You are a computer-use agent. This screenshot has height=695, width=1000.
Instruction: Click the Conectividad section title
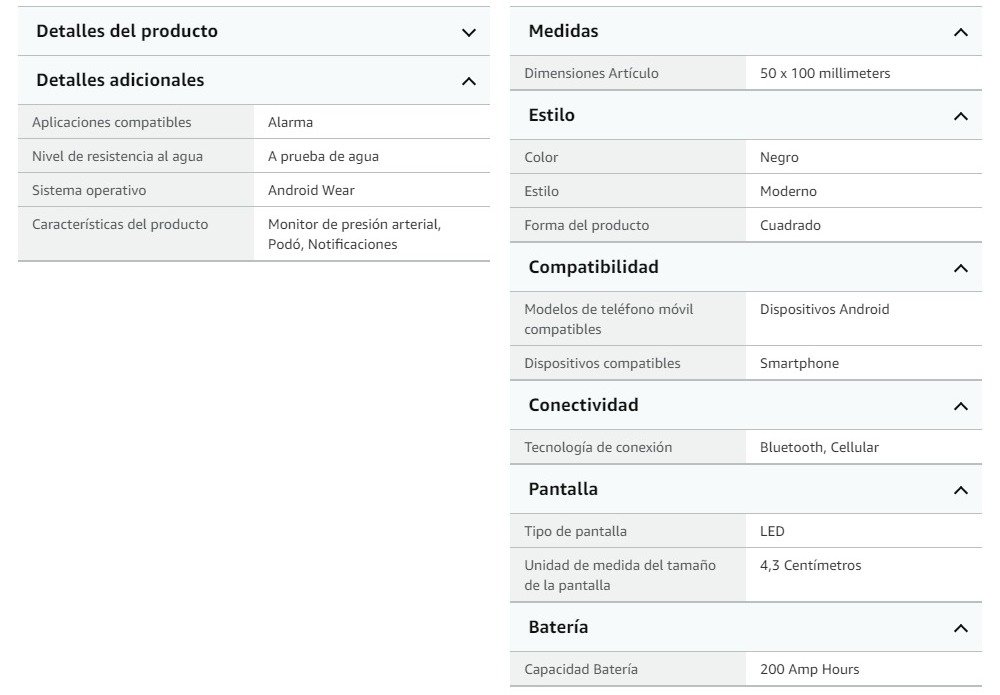pyautogui.click(x=583, y=405)
